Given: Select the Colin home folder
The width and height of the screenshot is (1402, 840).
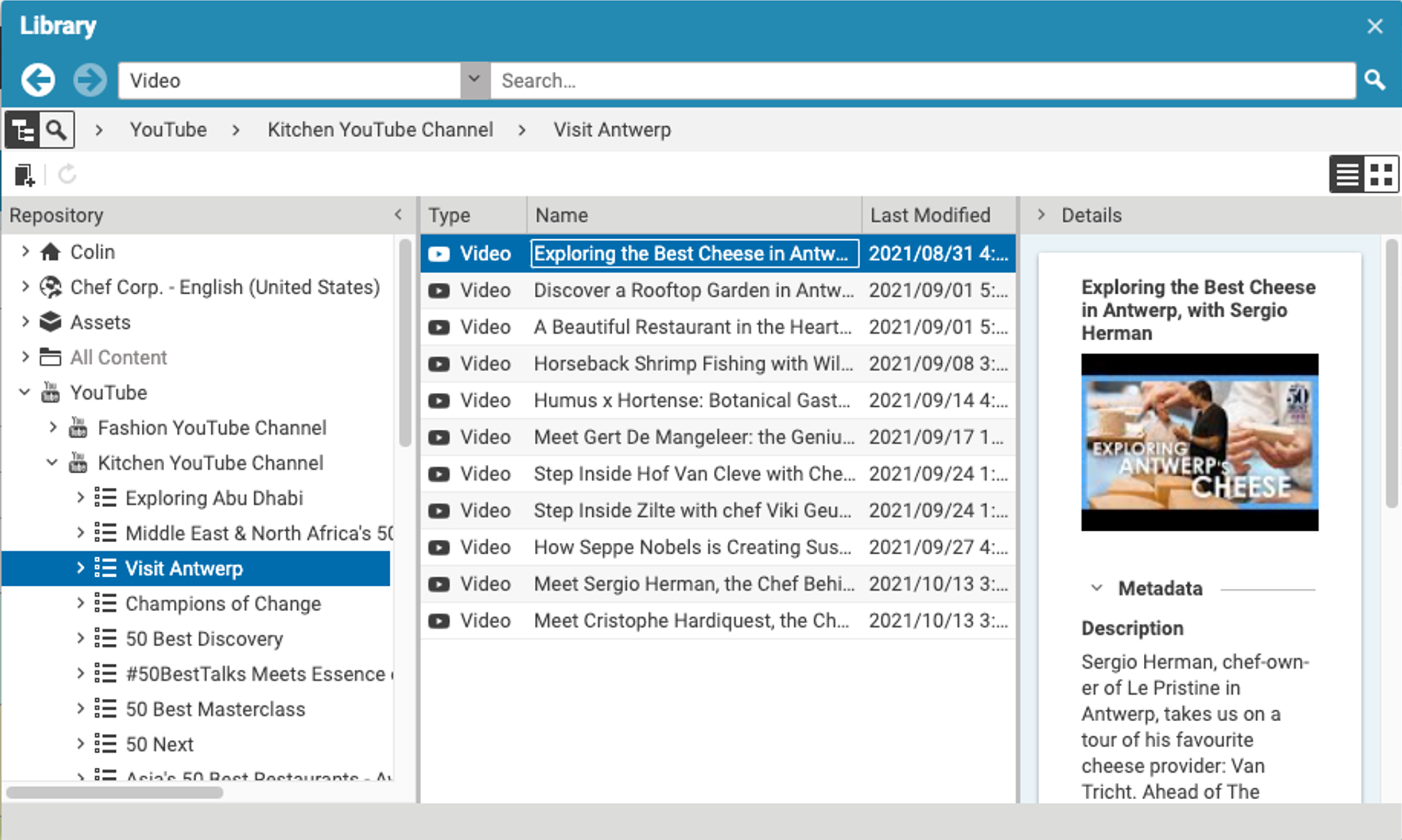Looking at the screenshot, I should click(92, 252).
